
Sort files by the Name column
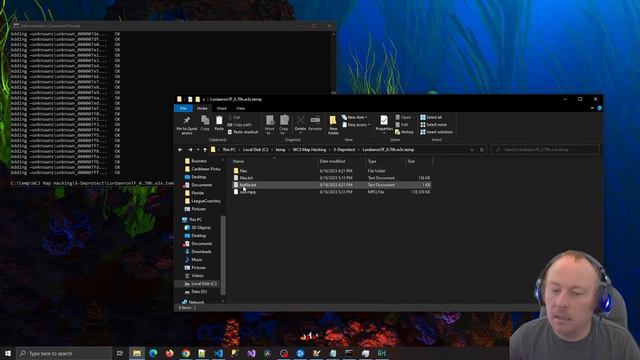pos(273,161)
